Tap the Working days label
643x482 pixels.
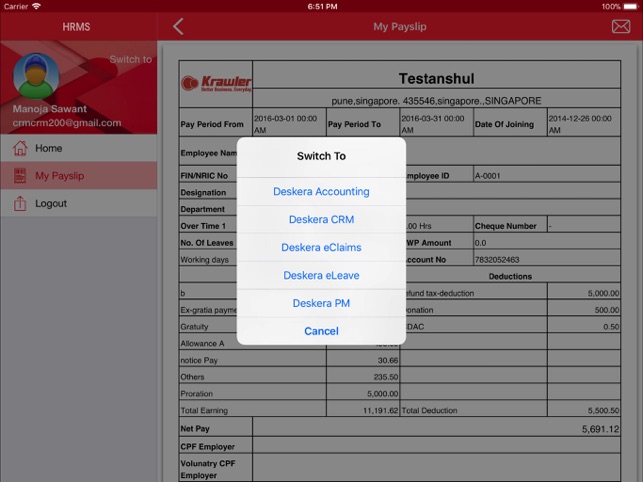tap(204, 260)
